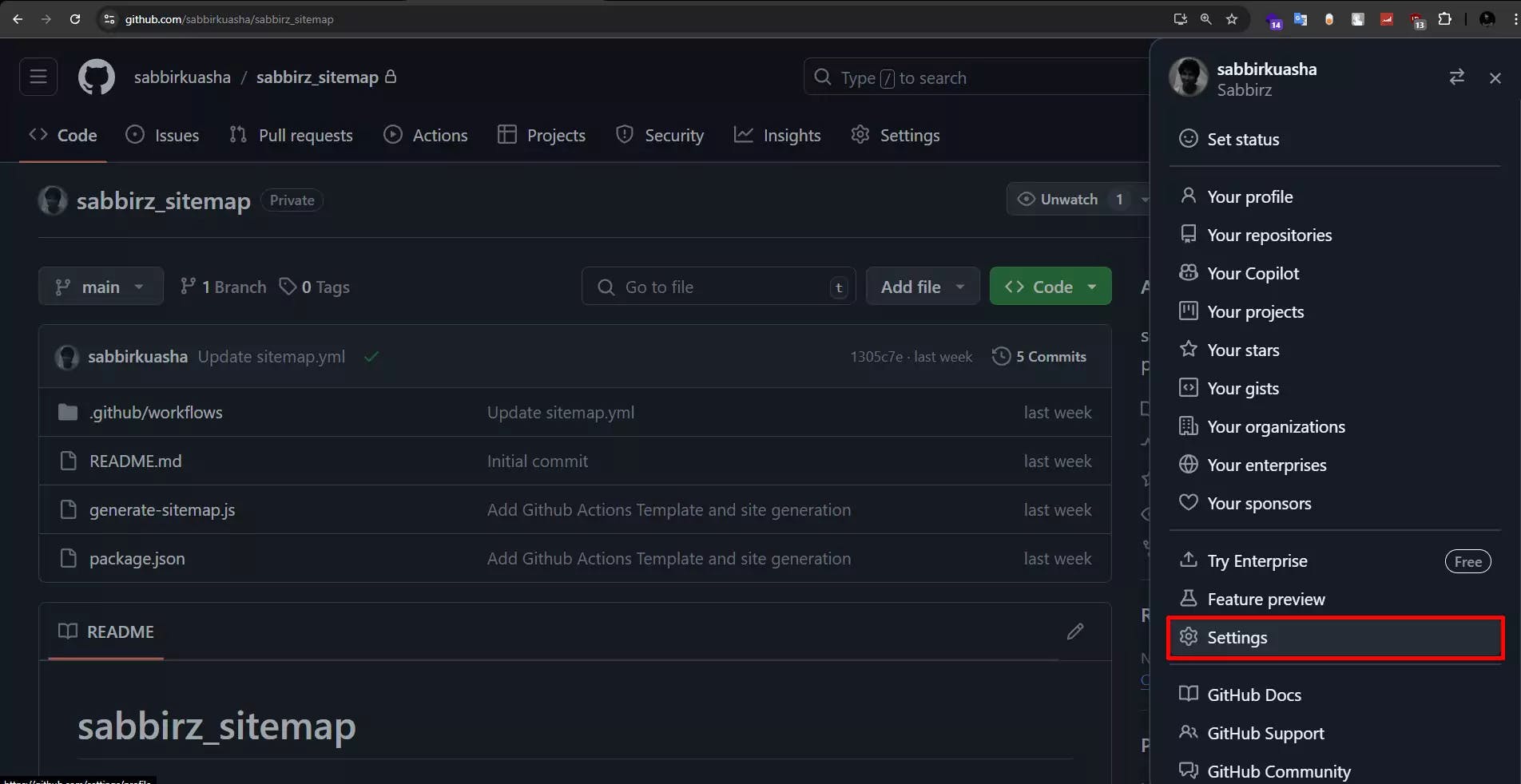Reload the page with the refresh icon

pyautogui.click(x=75, y=19)
